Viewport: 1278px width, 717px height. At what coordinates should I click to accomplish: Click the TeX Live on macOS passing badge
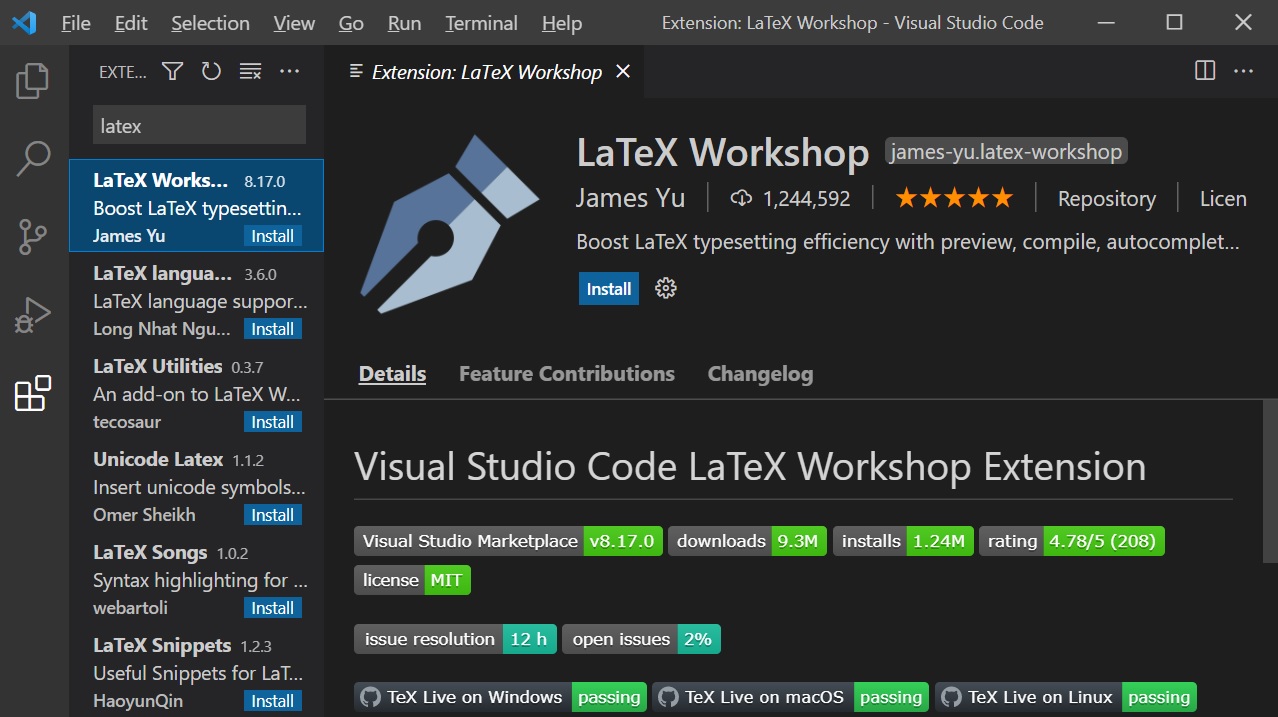pyautogui.click(x=791, y=697)
